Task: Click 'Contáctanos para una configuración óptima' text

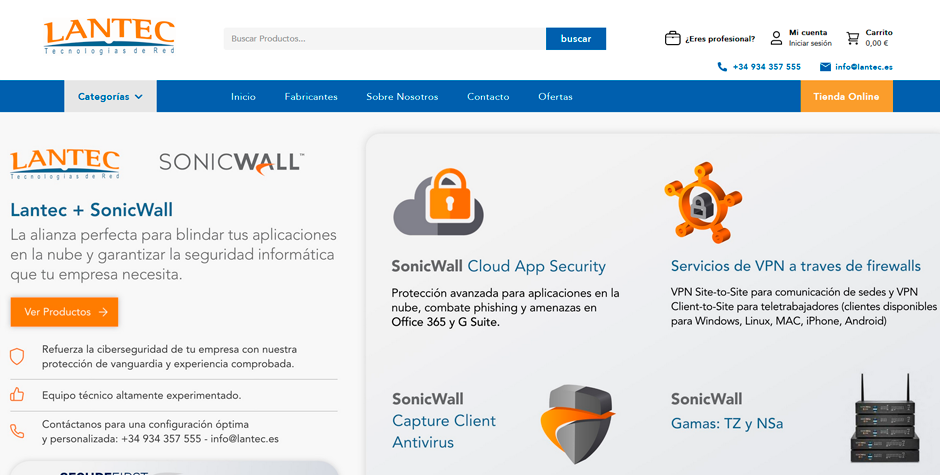Action: [145, 424]
